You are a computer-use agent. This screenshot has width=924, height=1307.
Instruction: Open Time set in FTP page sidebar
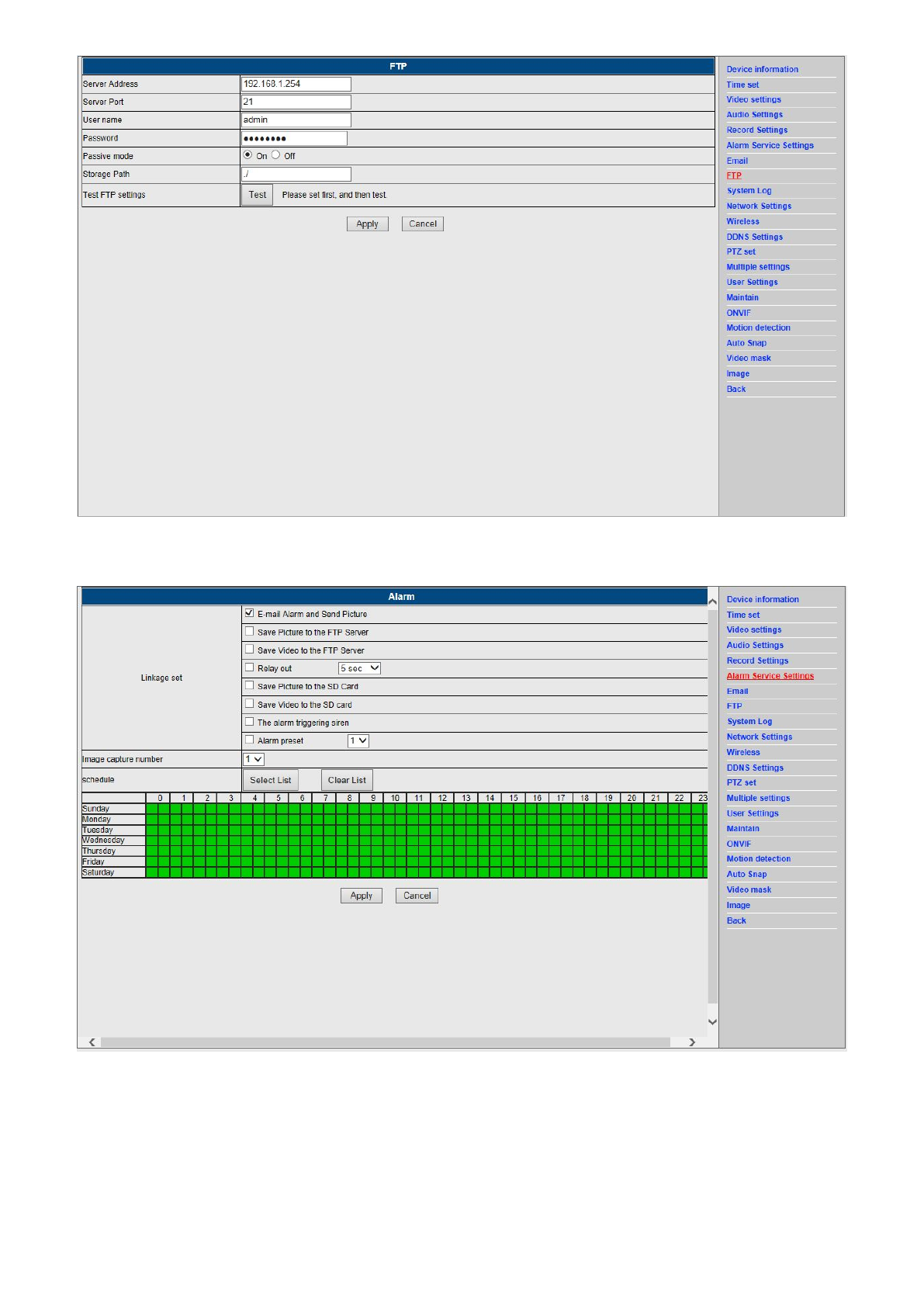[742, 85]
